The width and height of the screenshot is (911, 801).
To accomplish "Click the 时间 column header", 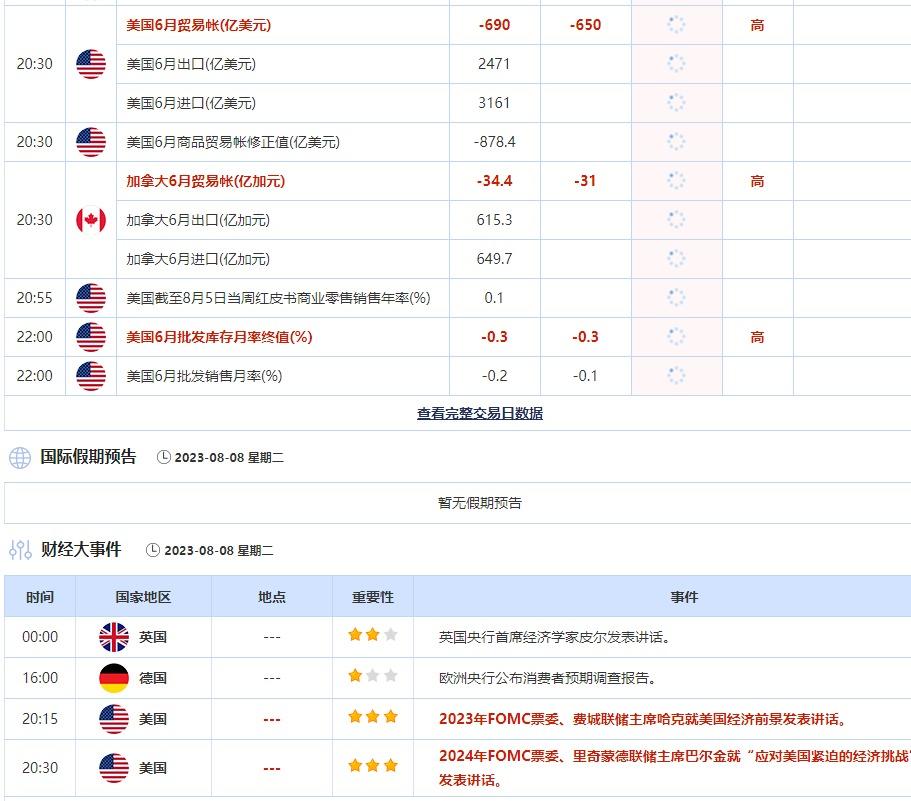I will 40,597.
